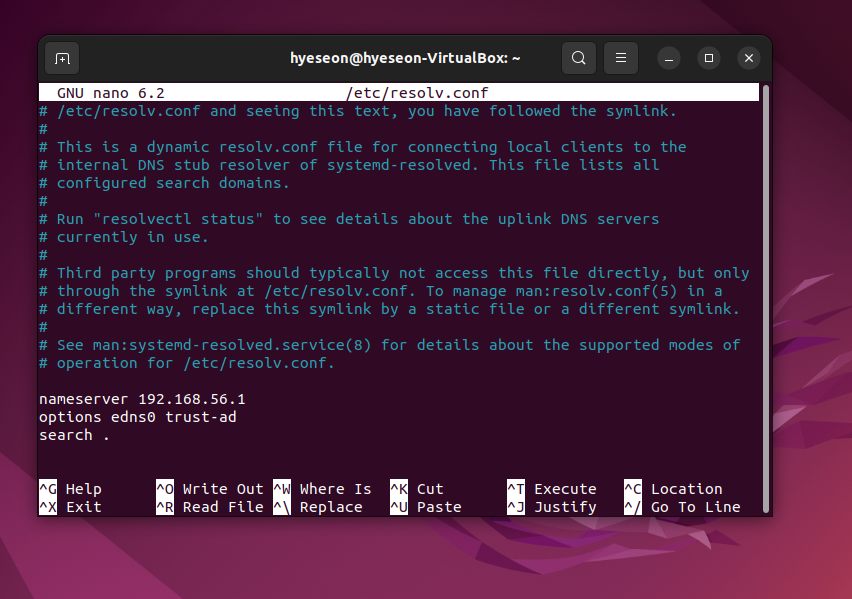Screen dimensions: 852x599
Task: Click the first comment line about following symlink
Action: [359, 111]
